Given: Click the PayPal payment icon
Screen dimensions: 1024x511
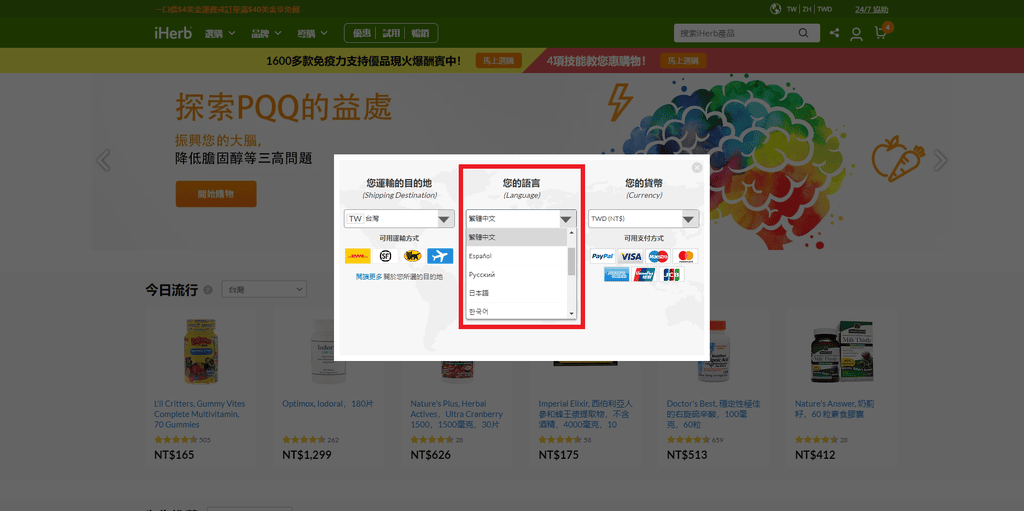Looking at the screenshot, I should (x=602, y=256).
